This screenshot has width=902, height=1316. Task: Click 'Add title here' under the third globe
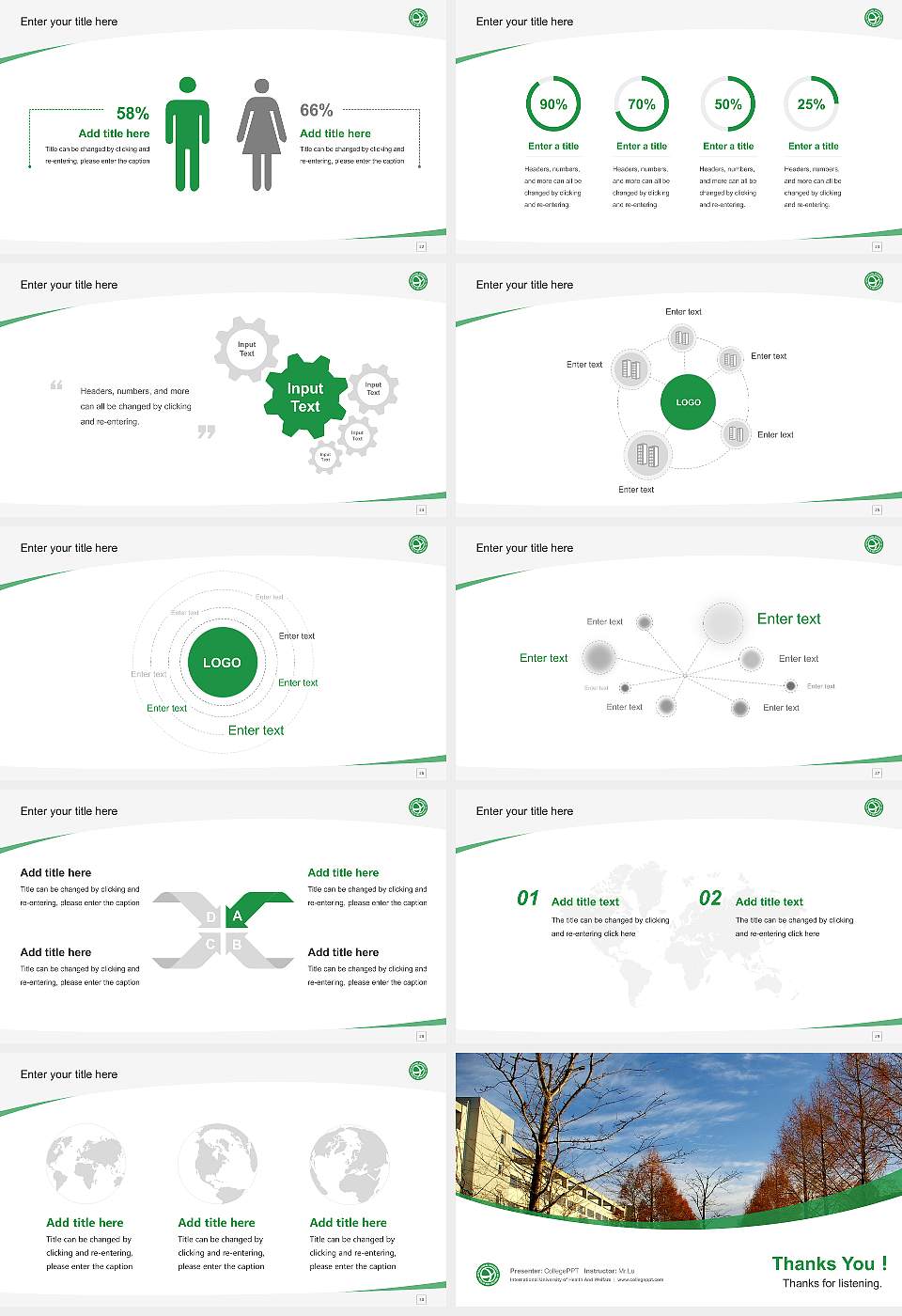tap(348, 1223)
